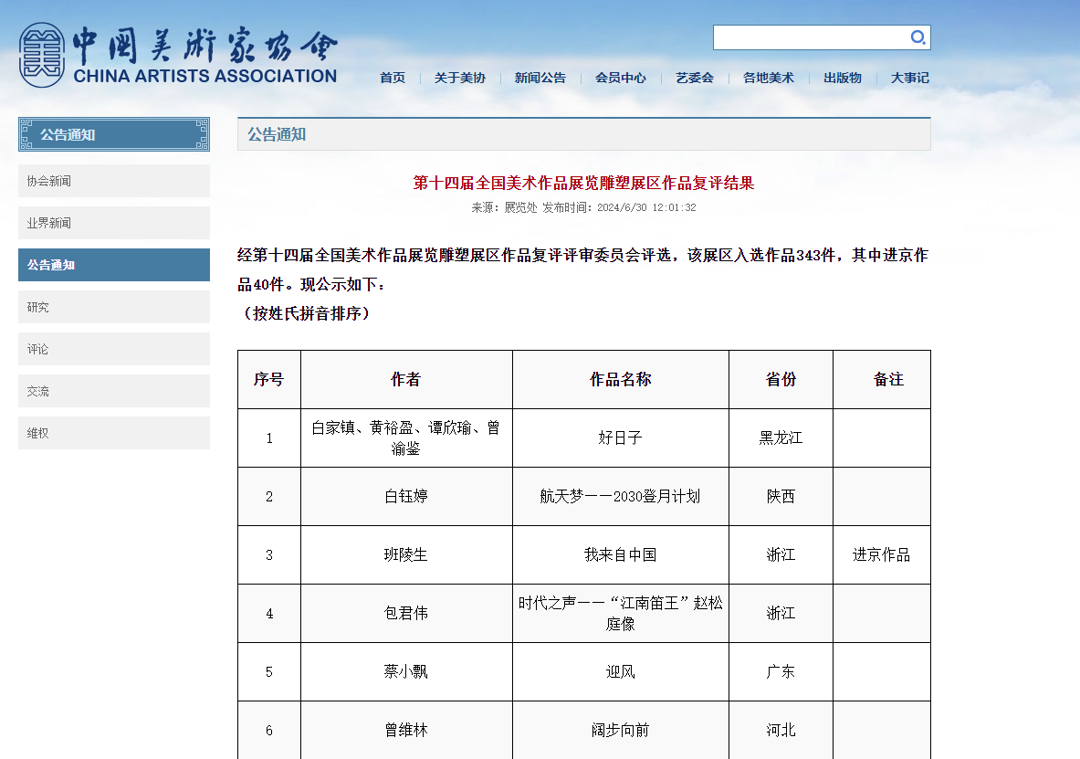Go to 交流 sidebar section

click(x=114, y=391)
